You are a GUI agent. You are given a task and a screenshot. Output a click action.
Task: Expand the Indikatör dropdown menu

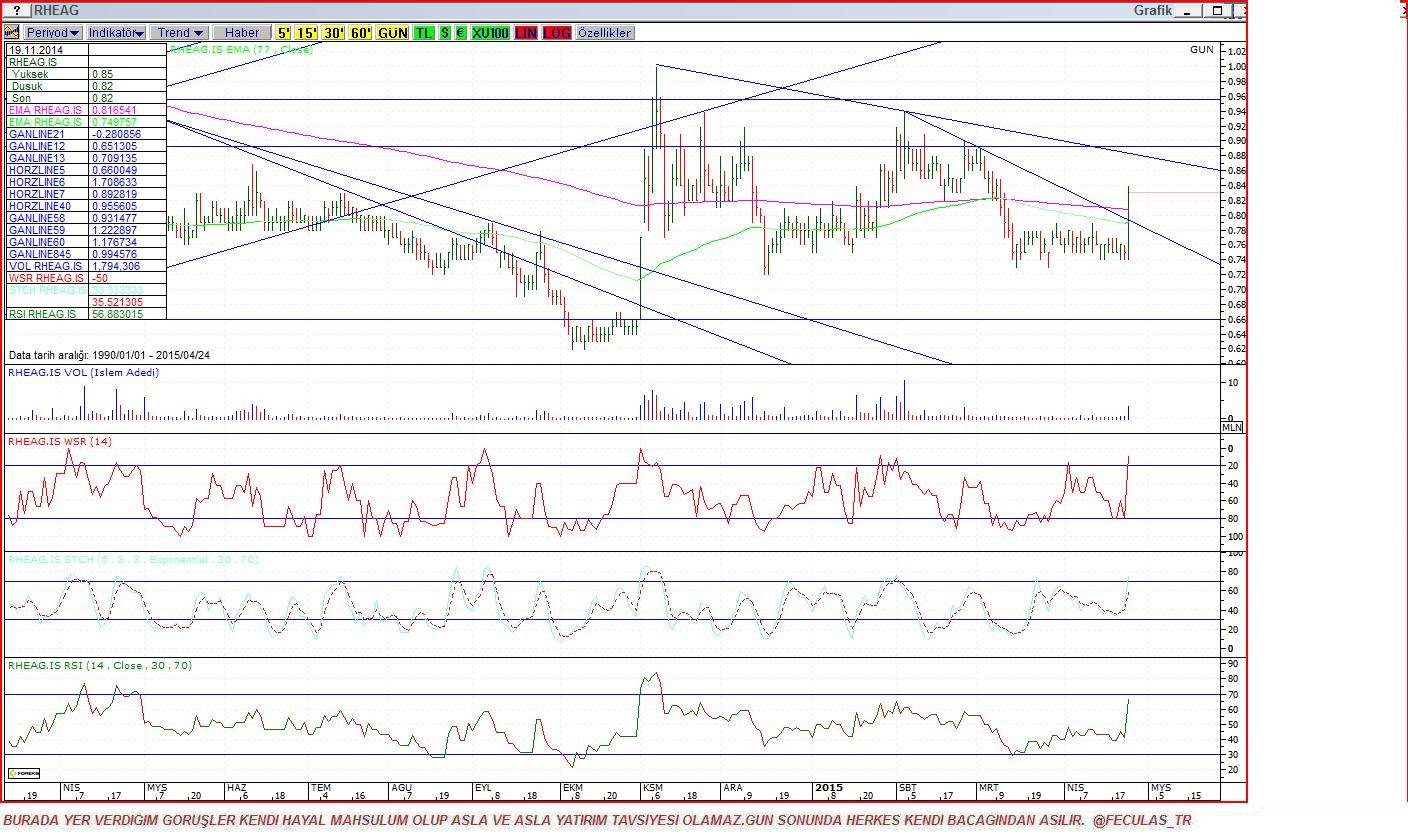click(x=116, y=33)
